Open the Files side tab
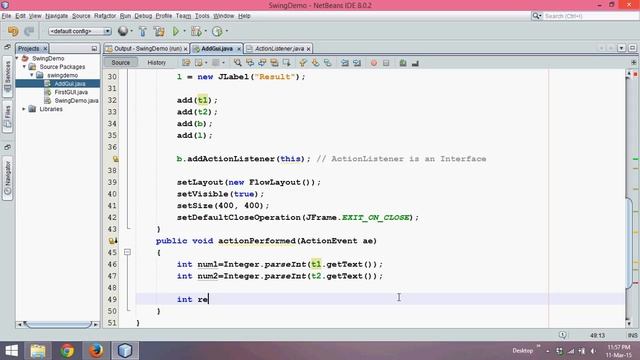 pos(7,116)
